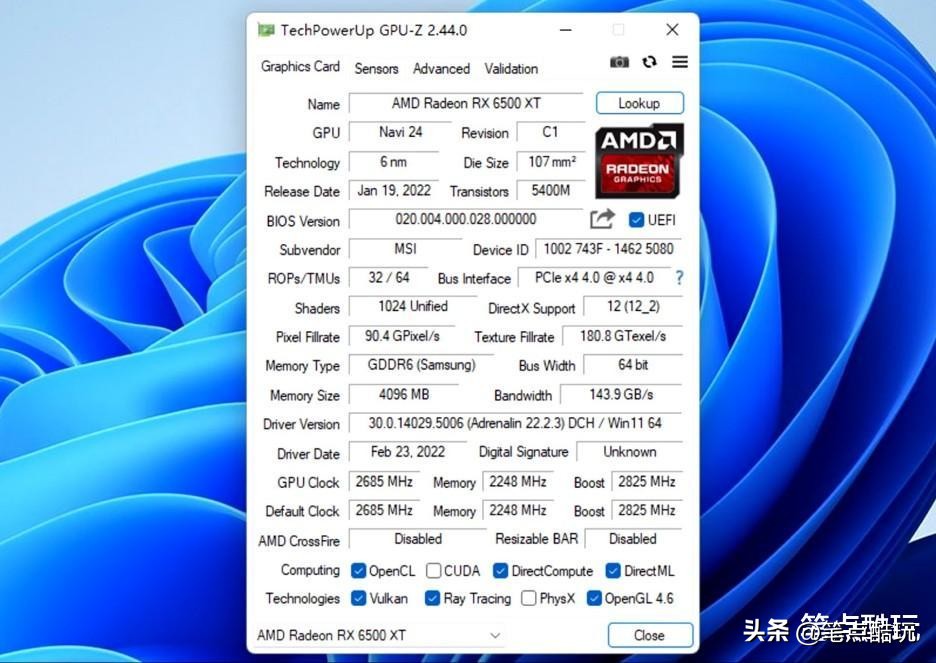Screen dimensions: 936x663
Task: Toggle the DirectML checkbox
Action: click(613, 571)
